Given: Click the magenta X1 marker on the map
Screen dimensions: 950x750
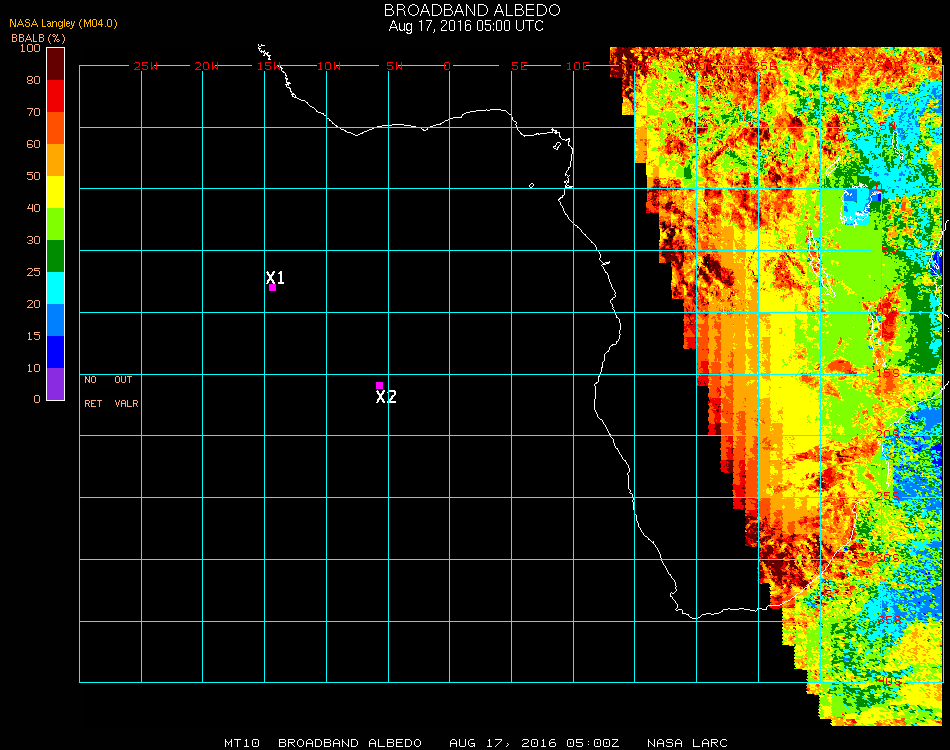Looking at the screenshot, I should tap(272, 287).
